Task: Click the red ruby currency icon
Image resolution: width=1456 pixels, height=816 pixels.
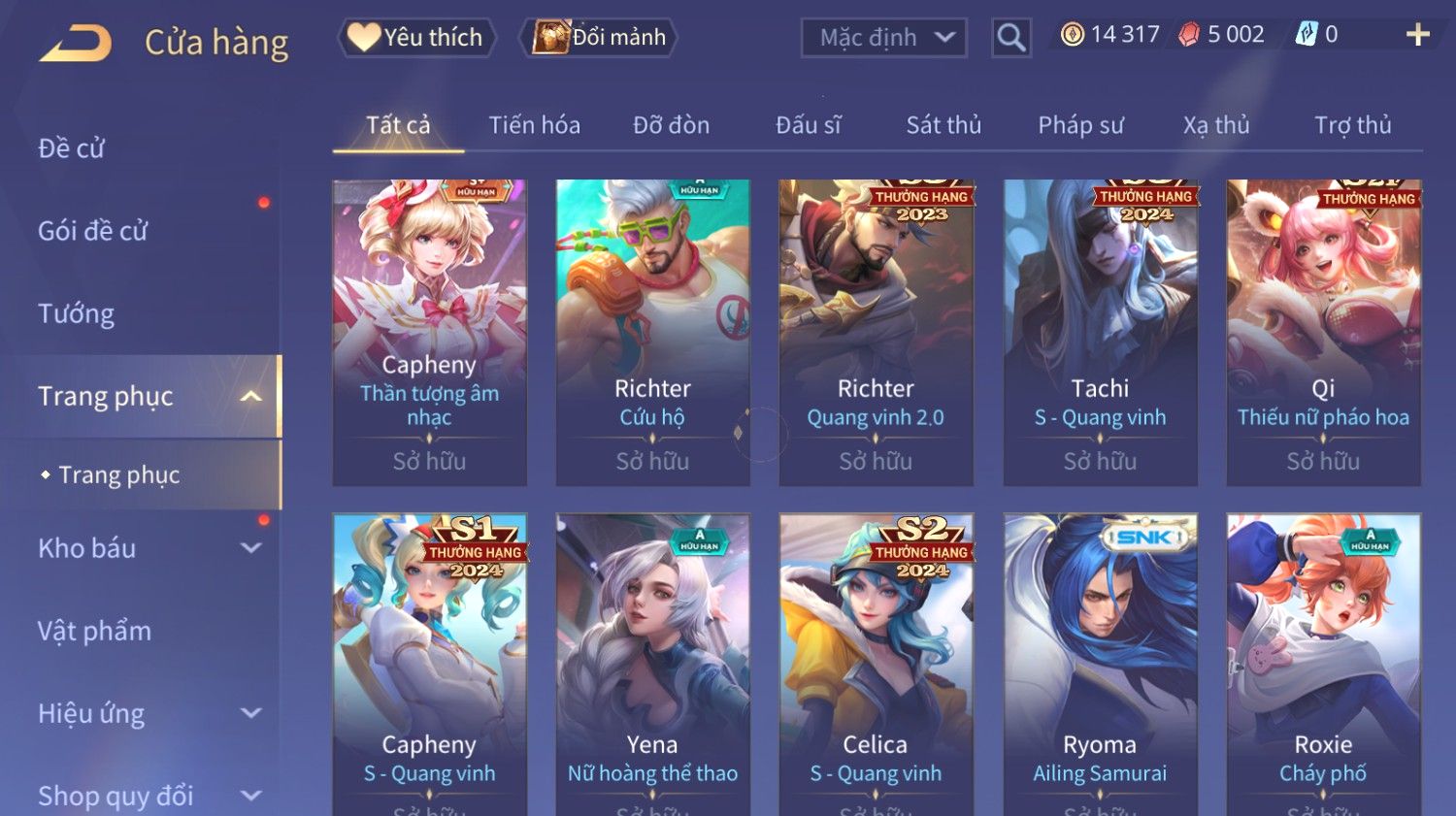Action: (x=1189, y=35)
